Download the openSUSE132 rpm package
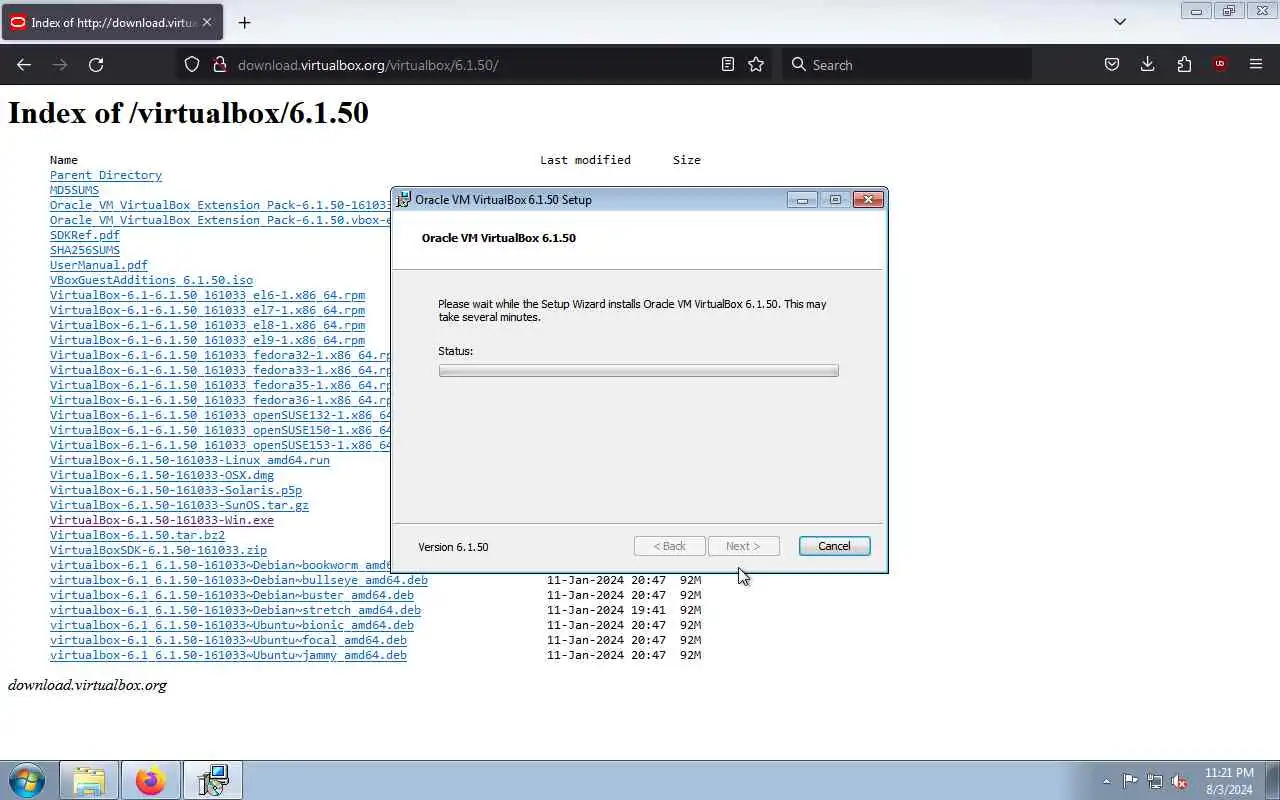Screen dimensions: 1280x800 (x=220, y=415)
